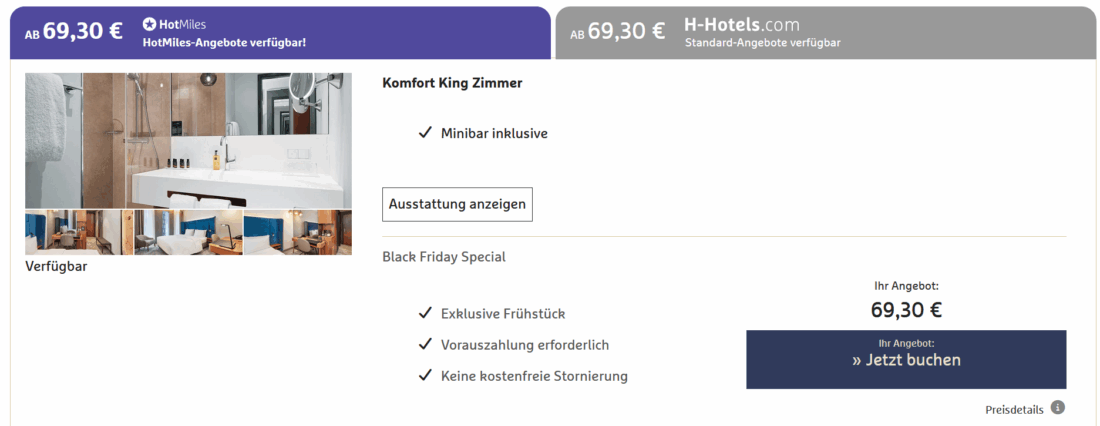
Task: Open the Preisdetails link
Action: (1014, 409)
